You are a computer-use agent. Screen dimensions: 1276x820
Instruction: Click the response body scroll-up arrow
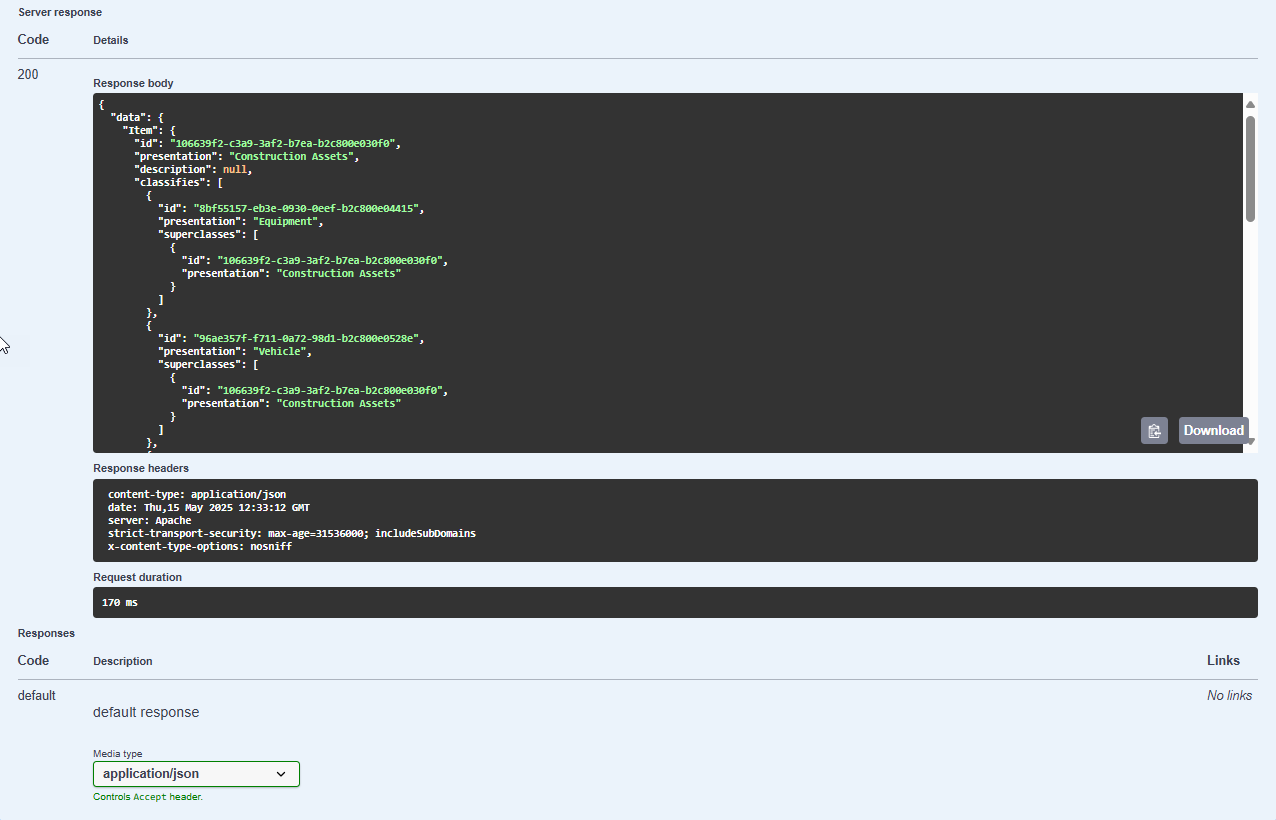(1250, 104)
